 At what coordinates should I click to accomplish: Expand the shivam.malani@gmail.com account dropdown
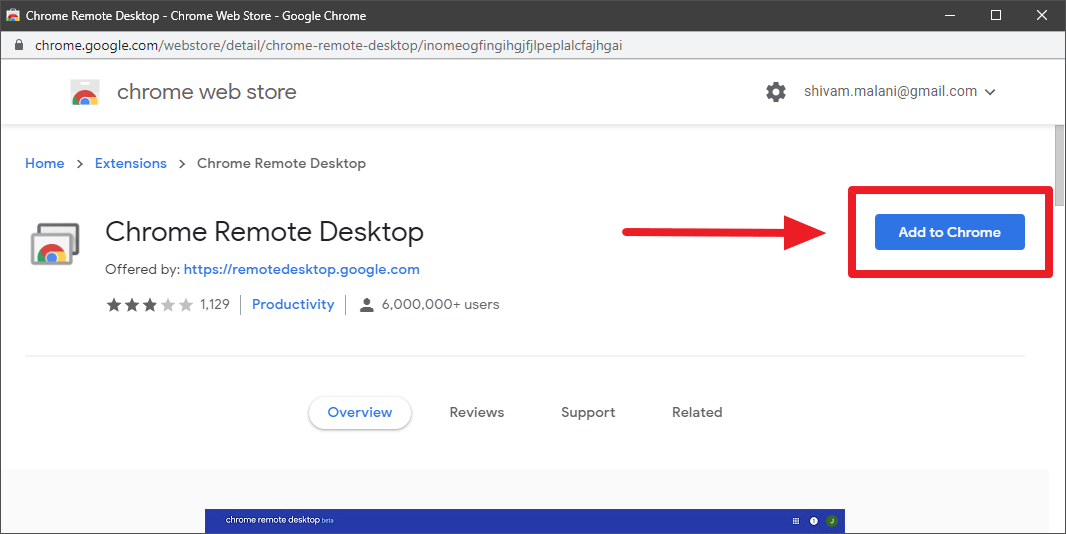point(899,92)
